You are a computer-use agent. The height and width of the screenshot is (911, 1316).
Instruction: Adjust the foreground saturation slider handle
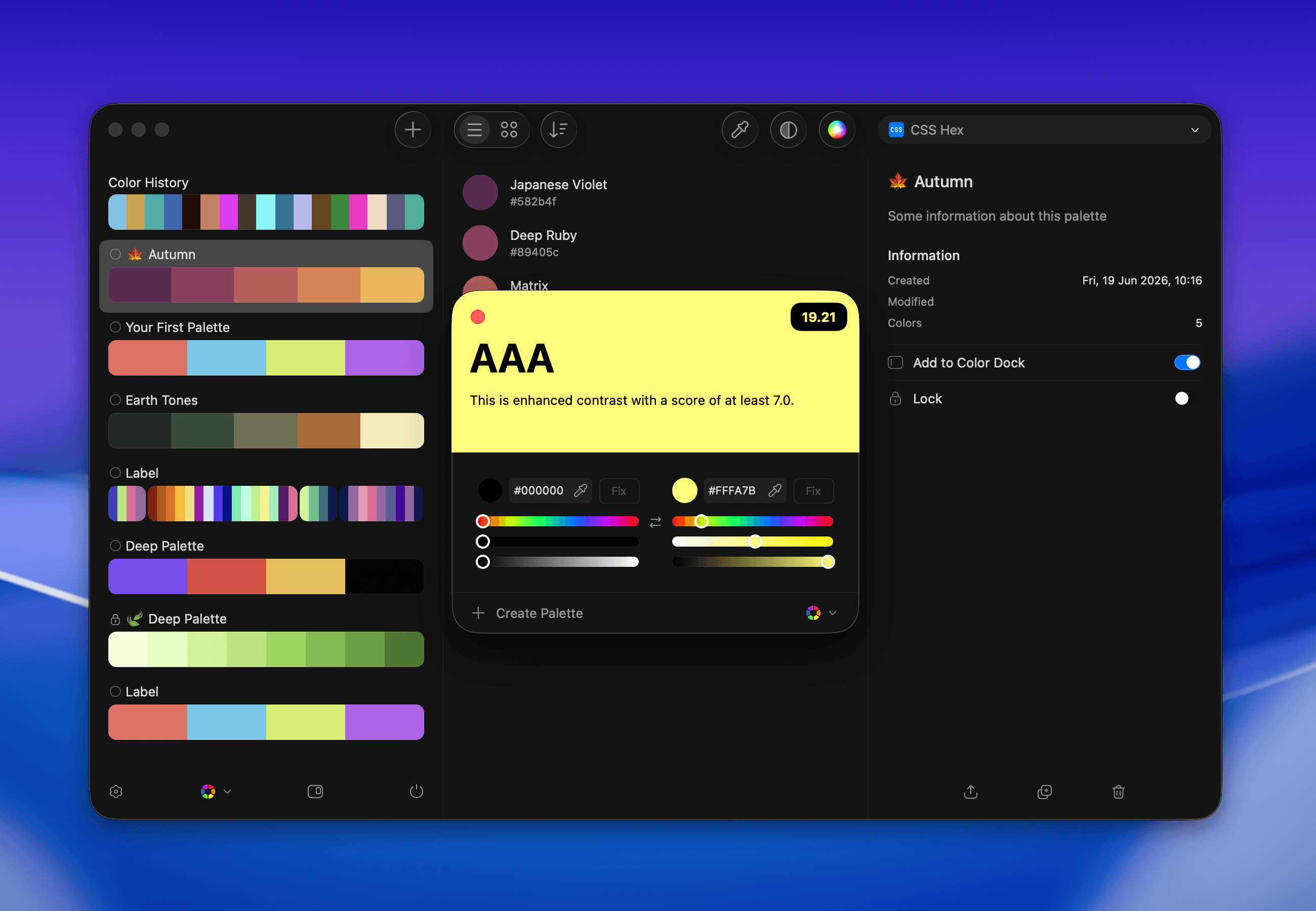tap(483, 542)
